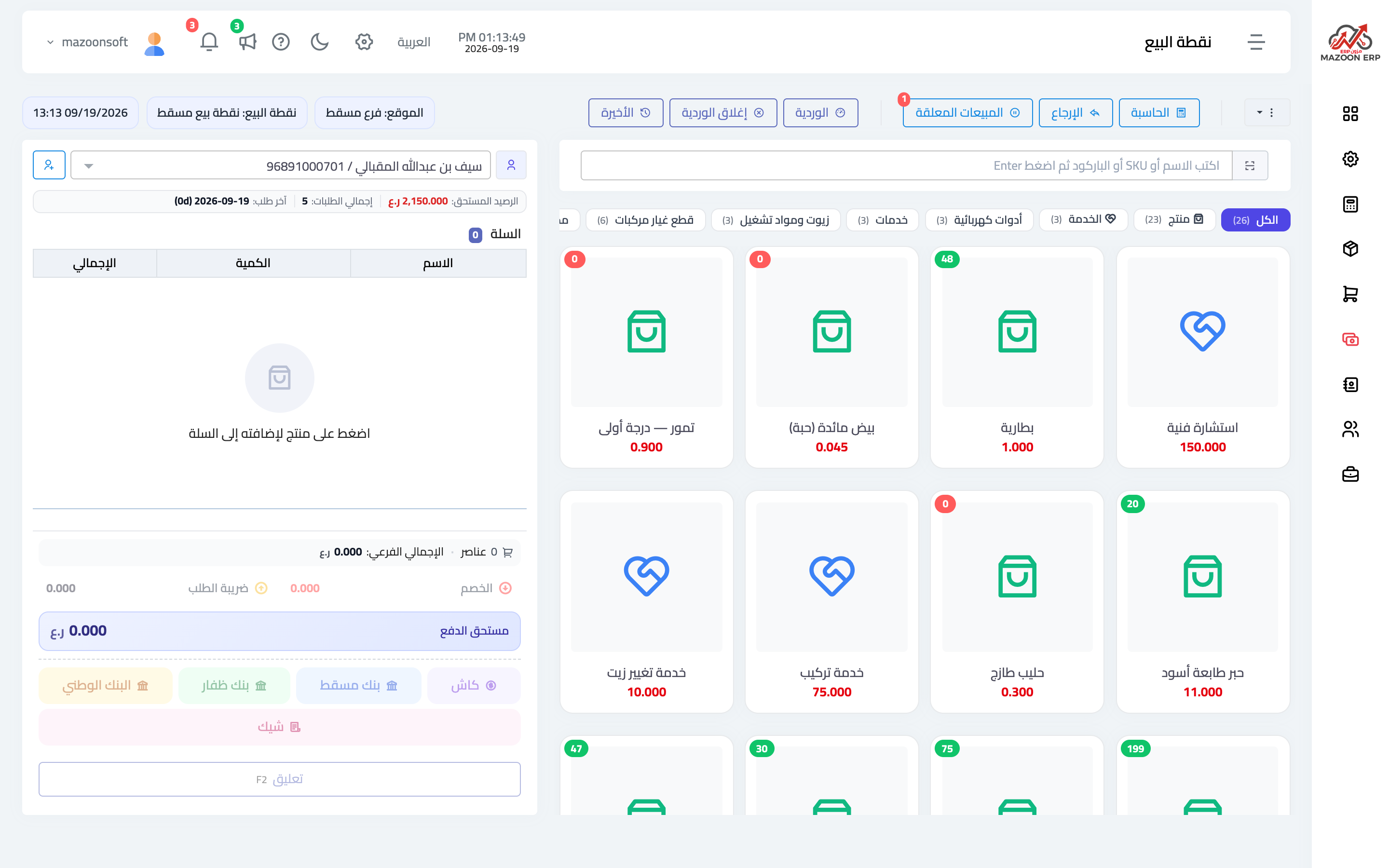Open the users sidebar icon
The image size is (1389, 868).
pyautogui.click(x=1350, y=429)
